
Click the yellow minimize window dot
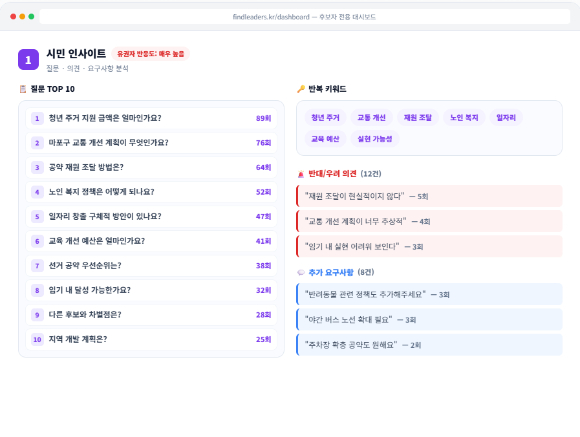tap(22, 17)
